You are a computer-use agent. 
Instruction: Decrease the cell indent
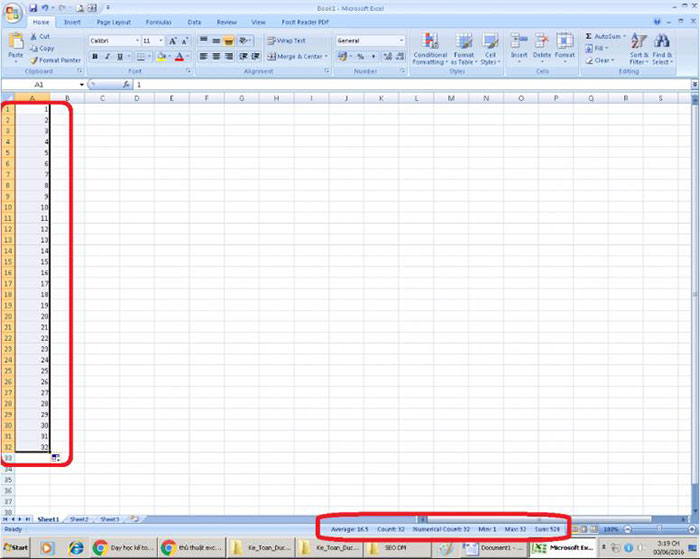pos(243,56)
